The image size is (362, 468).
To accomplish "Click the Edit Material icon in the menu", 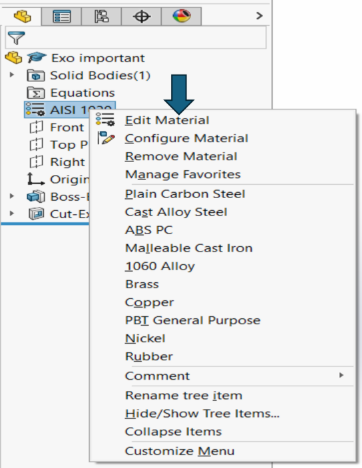I will (105, 120).
